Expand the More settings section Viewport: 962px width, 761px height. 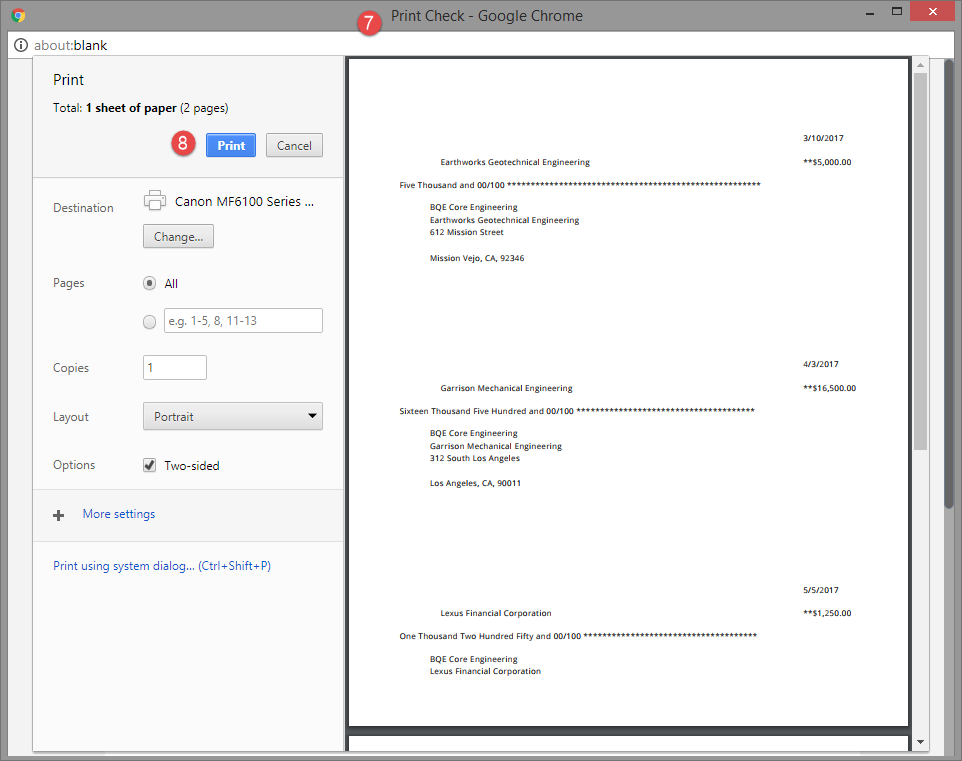tap(118, 514)
